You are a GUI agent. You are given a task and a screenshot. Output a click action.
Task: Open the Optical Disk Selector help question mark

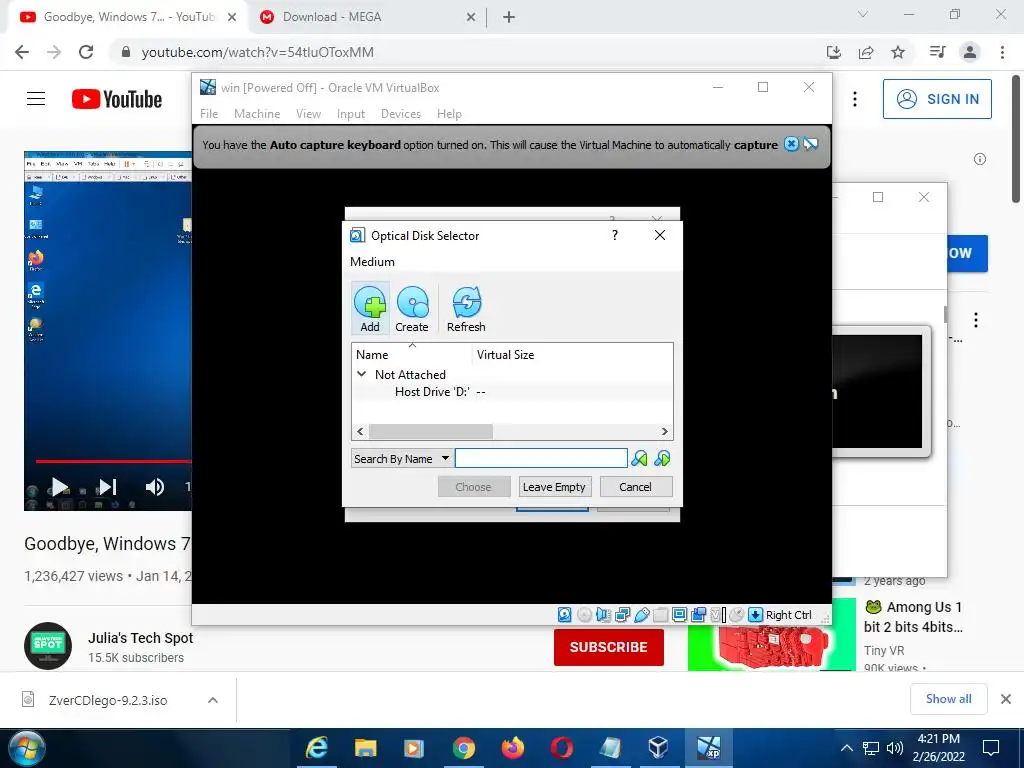pos(615,235)
